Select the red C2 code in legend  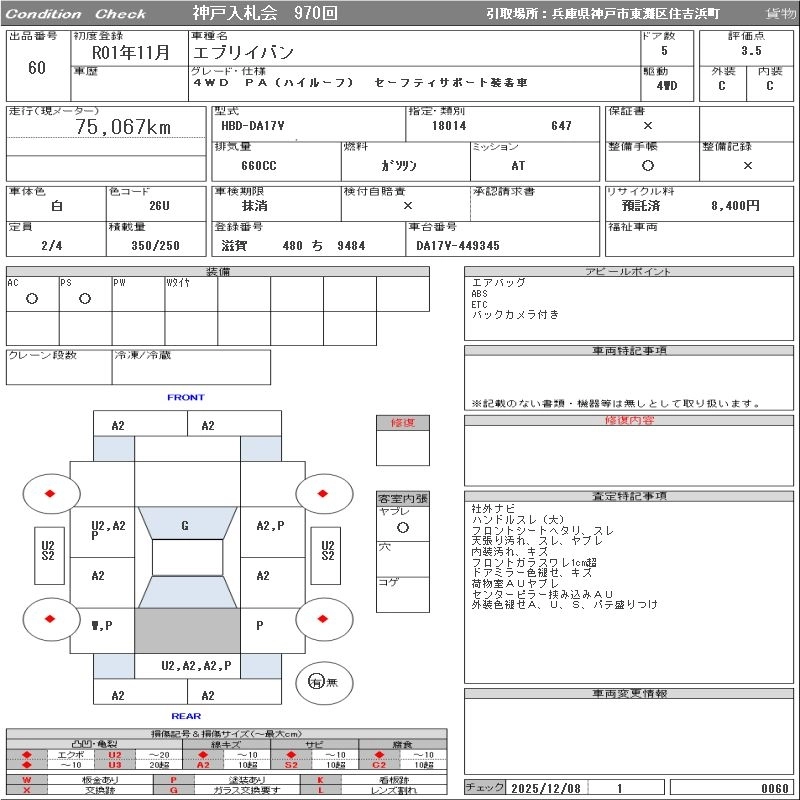tap(380, 765)
